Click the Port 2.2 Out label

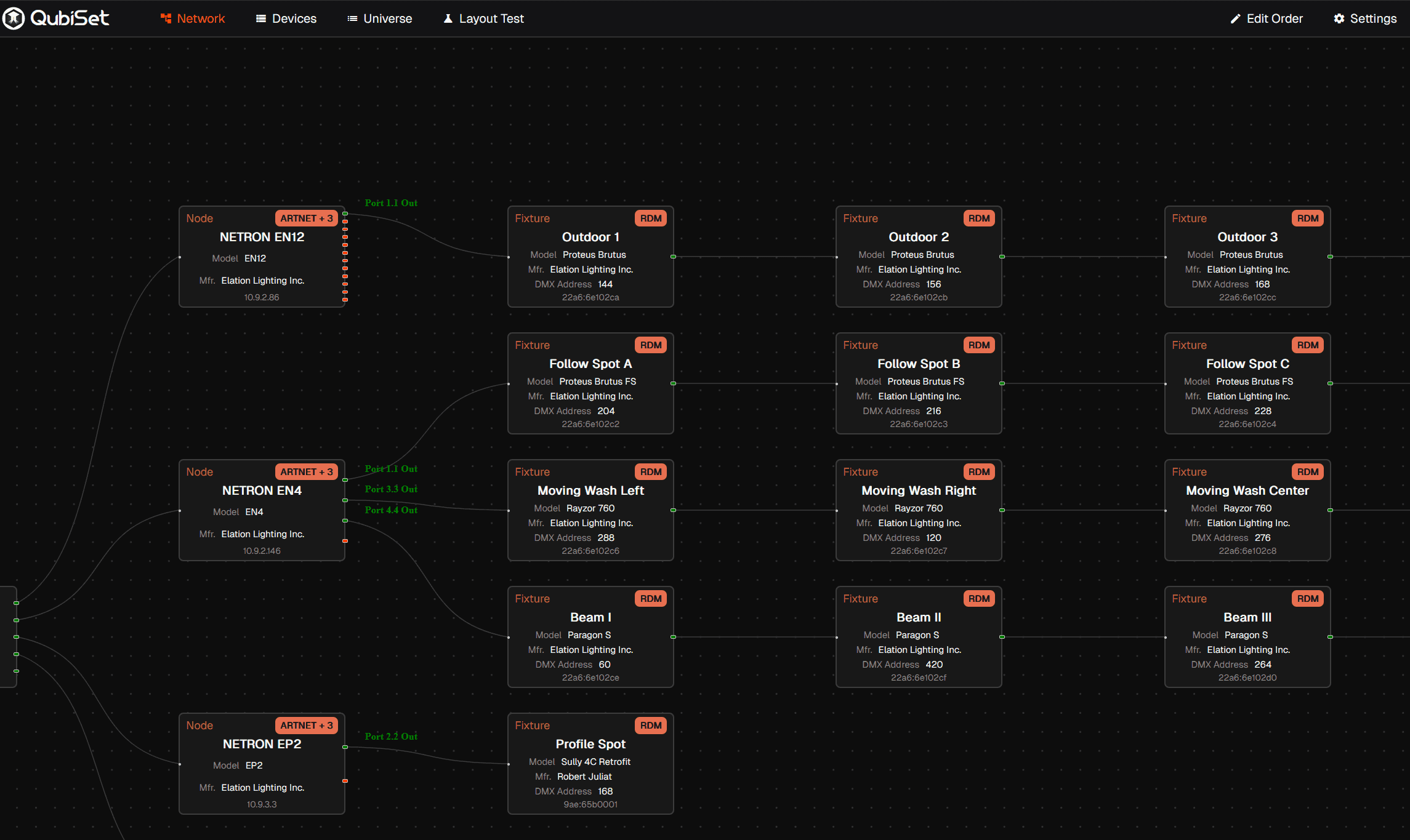391,737
